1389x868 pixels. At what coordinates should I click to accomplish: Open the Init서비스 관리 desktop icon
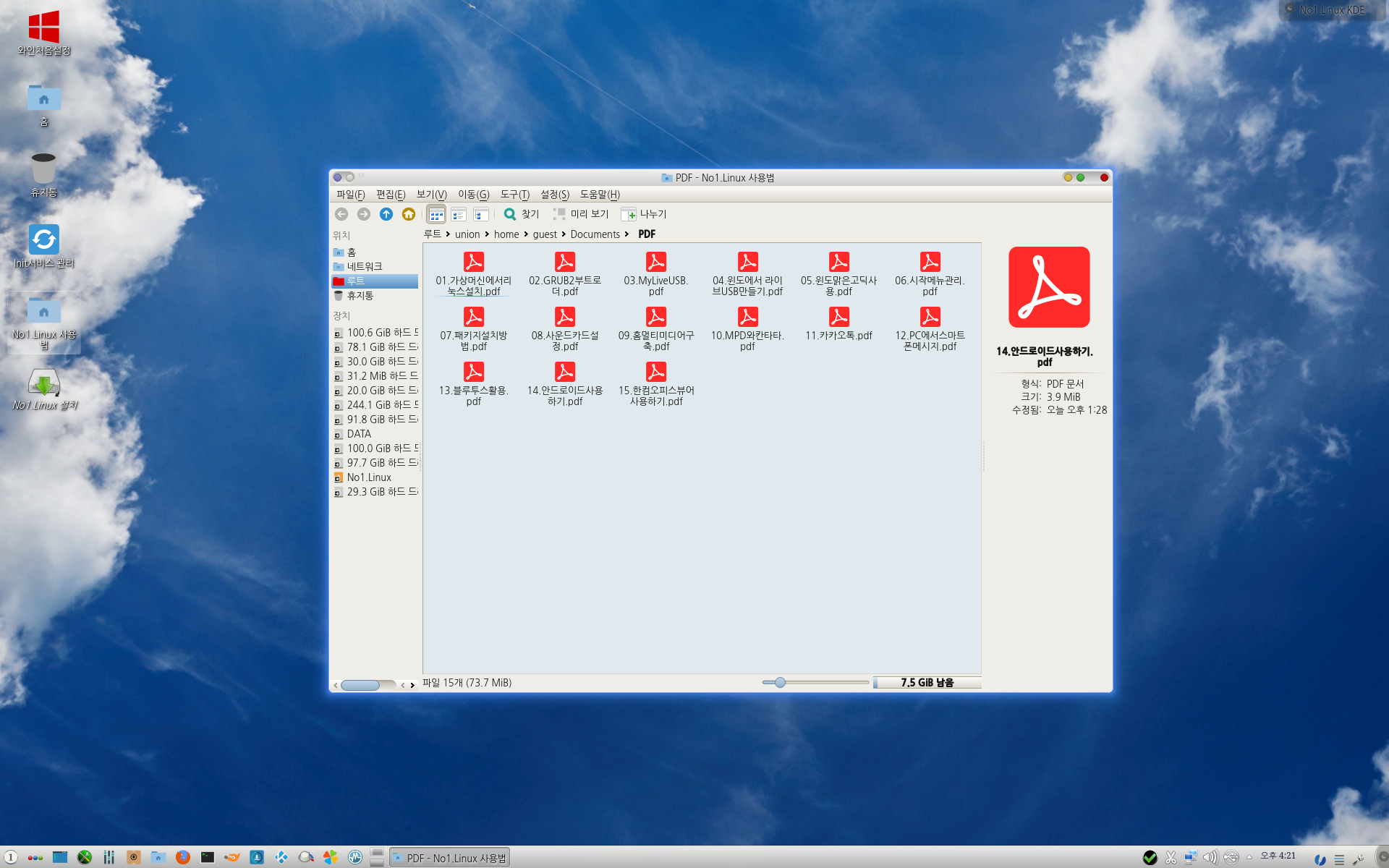(x=44, y=247)
